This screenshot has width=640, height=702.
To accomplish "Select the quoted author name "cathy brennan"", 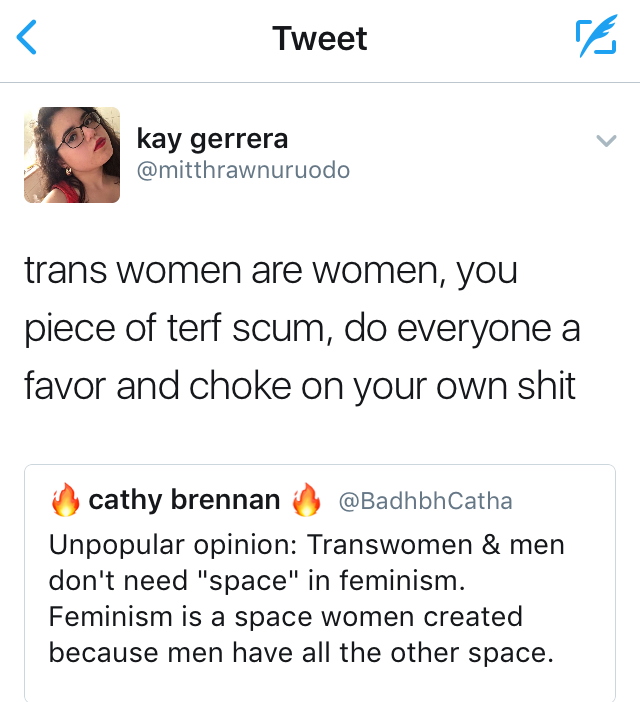I will [x=185, y=500].
